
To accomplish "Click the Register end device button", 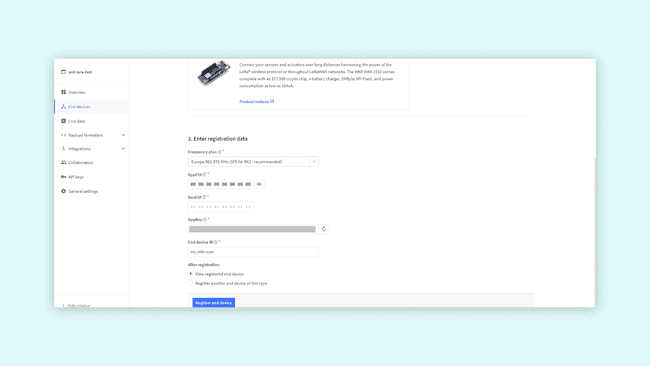I will (213, 303).
